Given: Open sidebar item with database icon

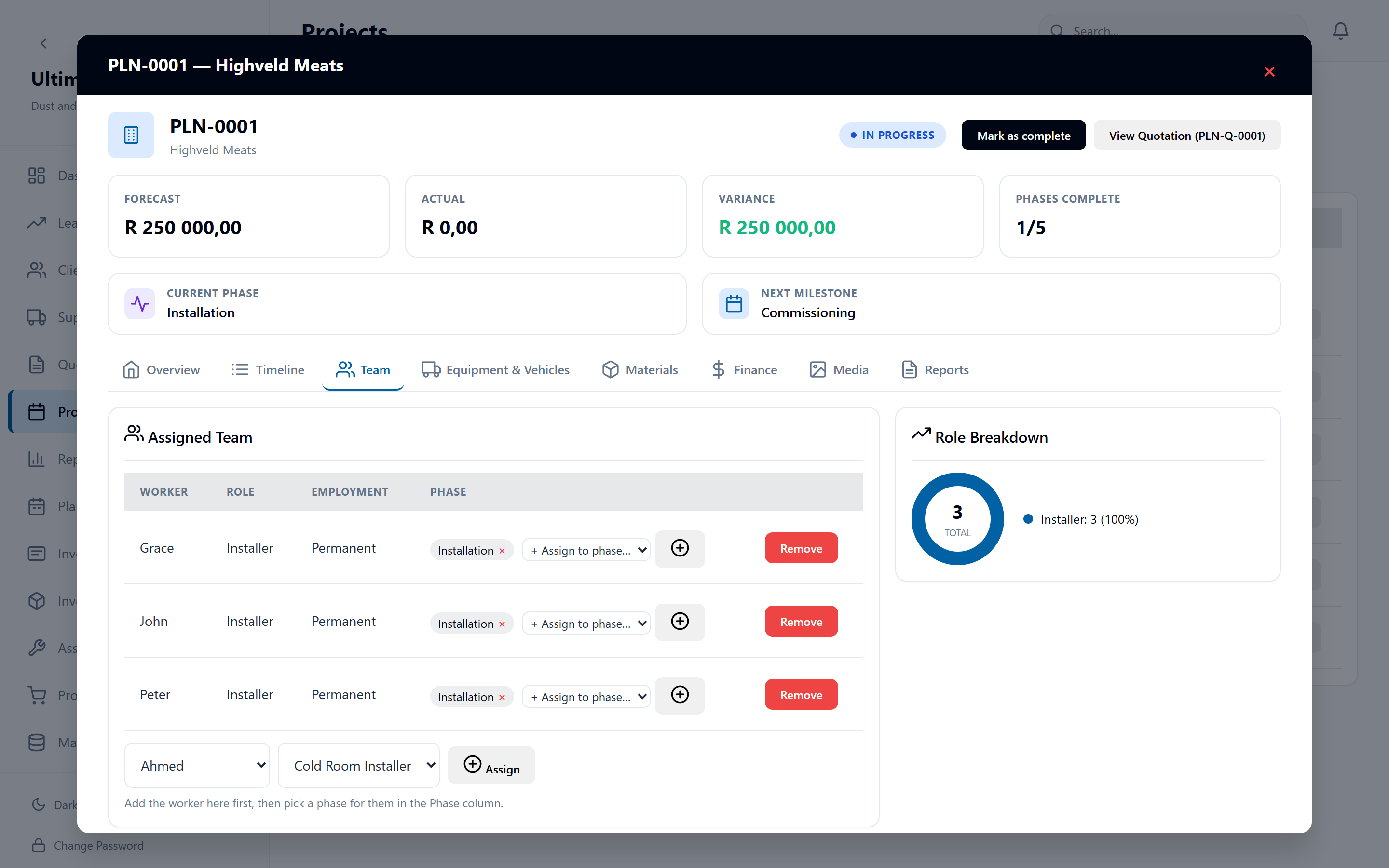Looking at the screenshot, I should click(37, 742).
